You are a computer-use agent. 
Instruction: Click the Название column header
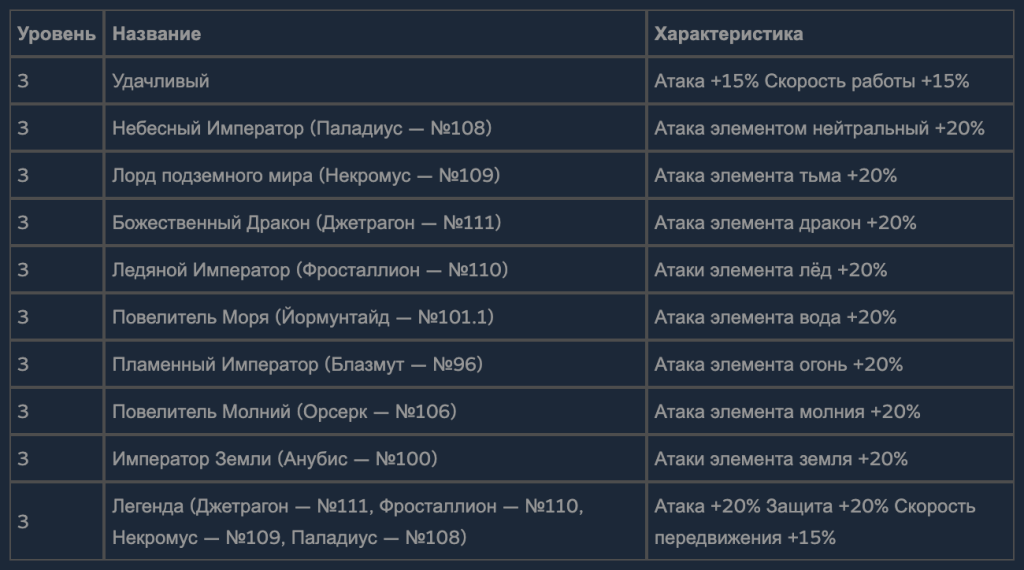[375, 33]
